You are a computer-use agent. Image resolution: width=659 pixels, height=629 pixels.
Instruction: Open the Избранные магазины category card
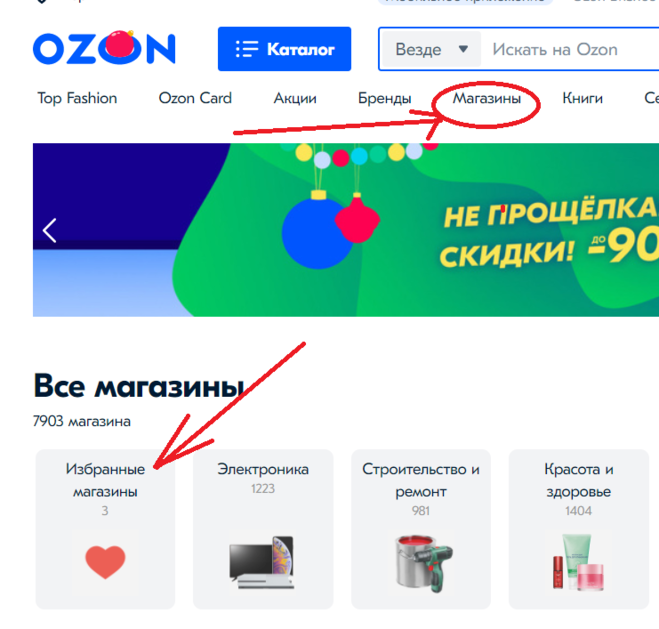(x=105, y=529)
